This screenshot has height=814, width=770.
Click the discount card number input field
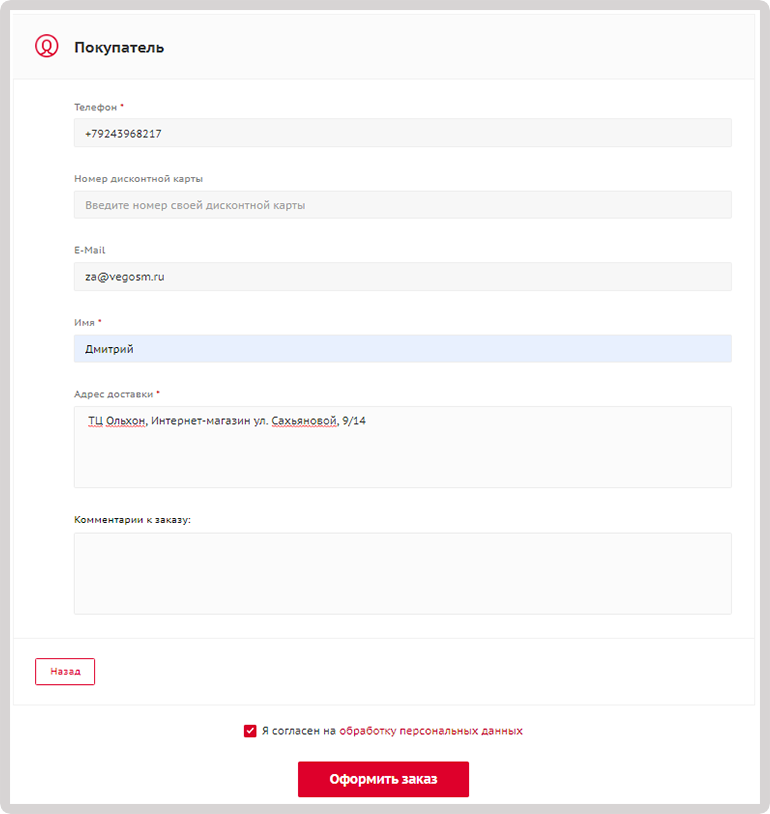pyautogui.click(x=402, y=205)
